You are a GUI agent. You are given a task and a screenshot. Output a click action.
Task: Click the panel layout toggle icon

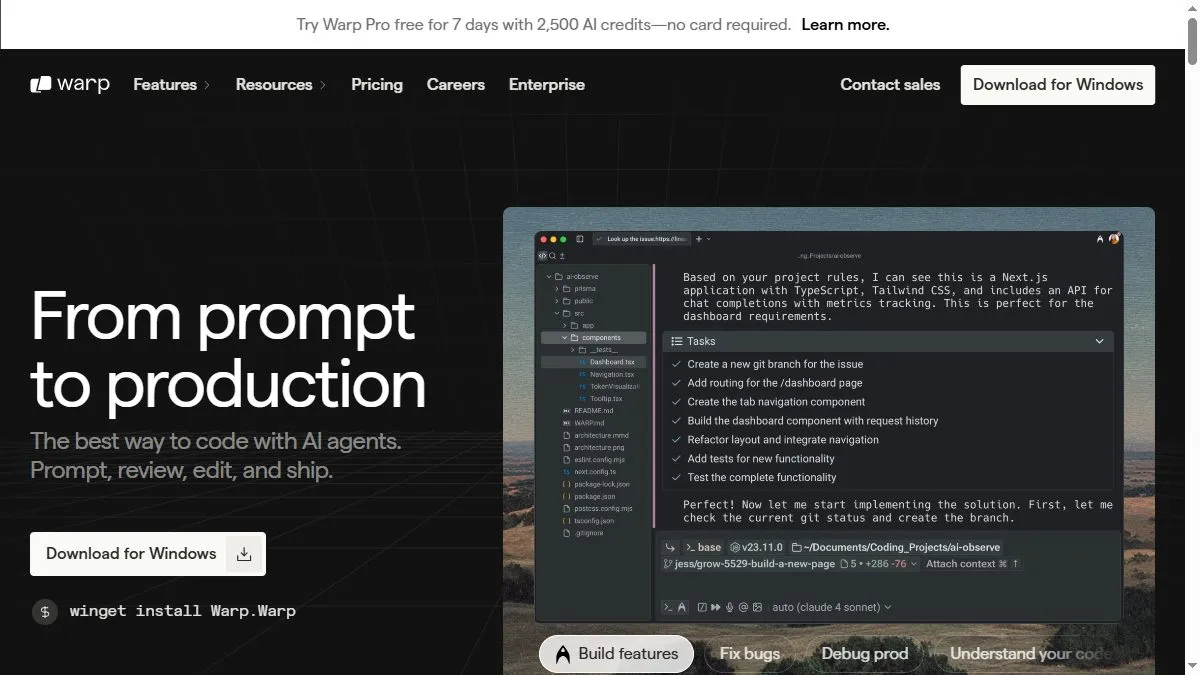(580, 239)
